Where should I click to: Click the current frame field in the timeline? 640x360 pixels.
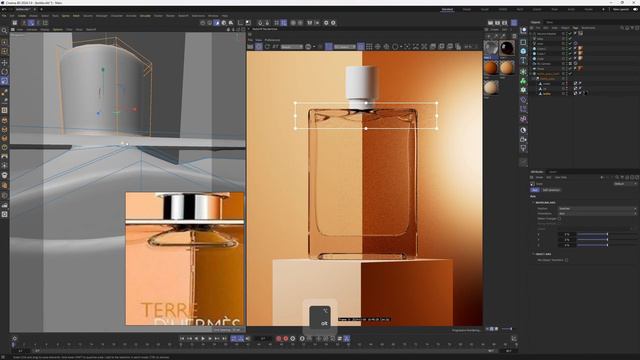pyautogui.click(x=263, y=338)
